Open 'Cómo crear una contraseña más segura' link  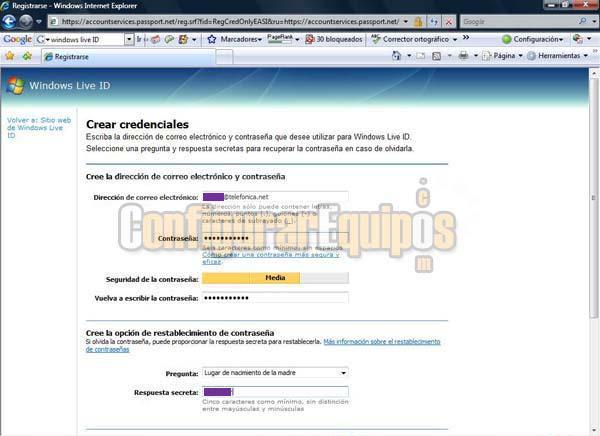pos(270,258)
